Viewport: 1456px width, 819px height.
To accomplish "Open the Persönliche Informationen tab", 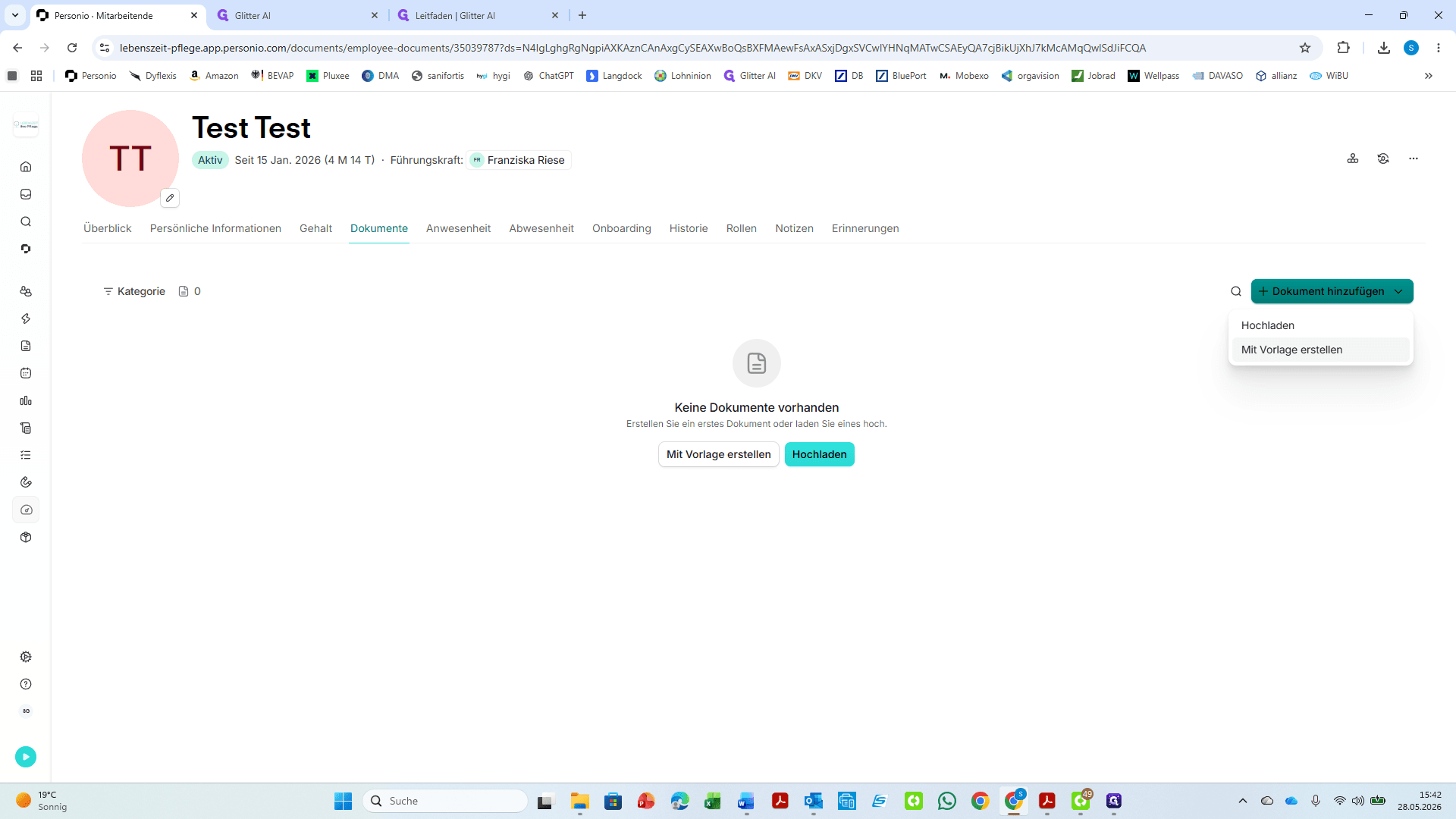I will click(215, 228).
